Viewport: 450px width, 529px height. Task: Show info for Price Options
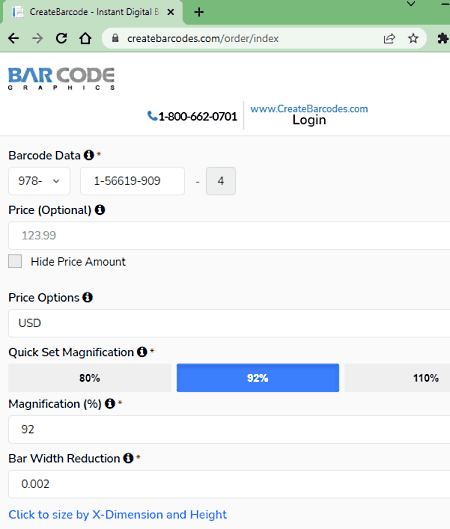tap(88, 298)
